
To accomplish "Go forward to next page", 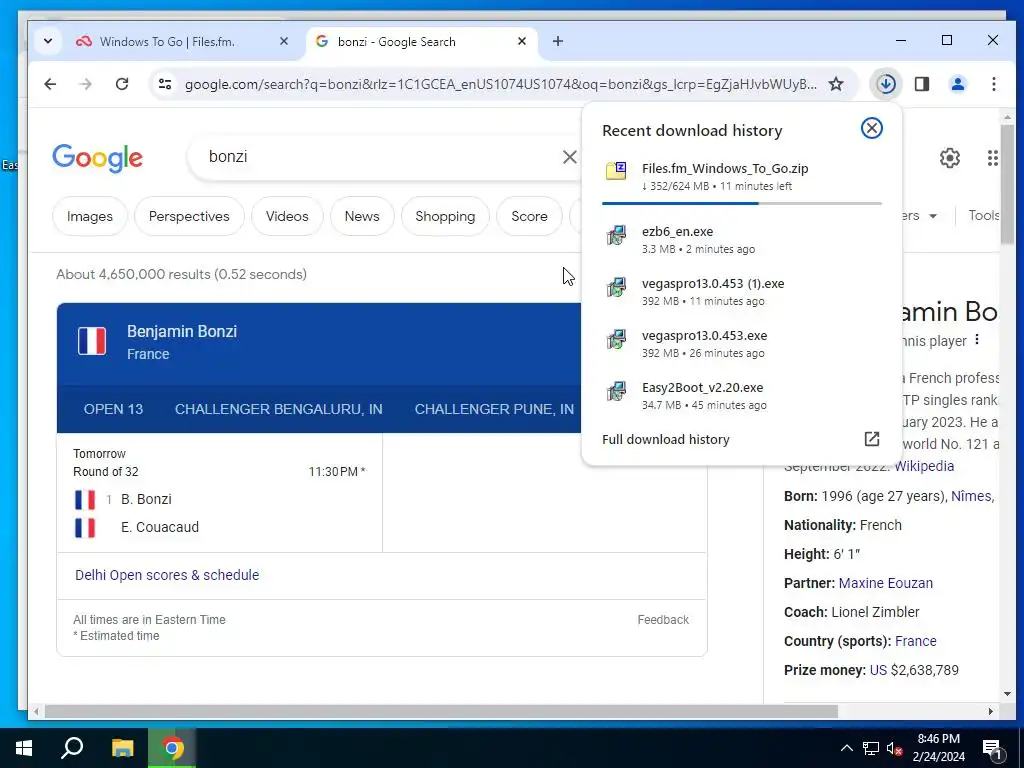I will pyautogui.click(x=86, y=84).
